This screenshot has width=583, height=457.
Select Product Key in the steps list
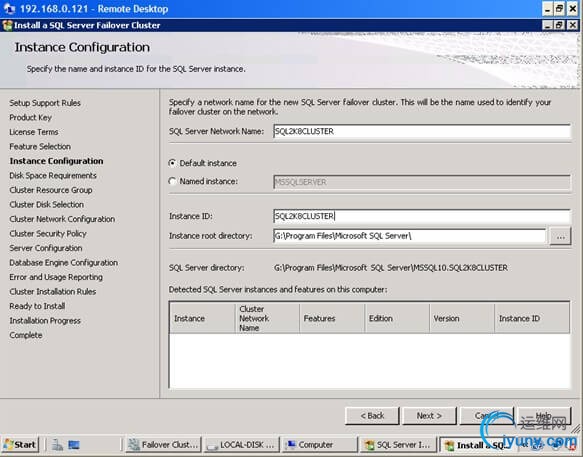[30, 118]
